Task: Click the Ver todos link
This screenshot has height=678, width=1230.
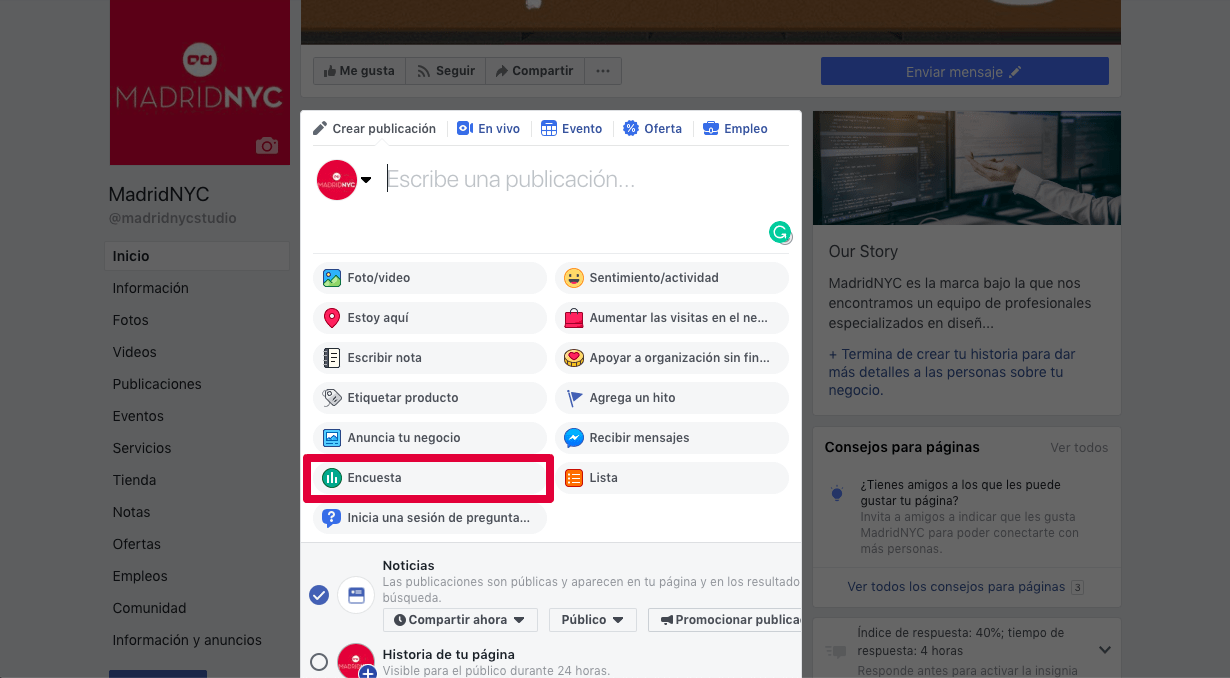Action: click(x=1079, y=448)
